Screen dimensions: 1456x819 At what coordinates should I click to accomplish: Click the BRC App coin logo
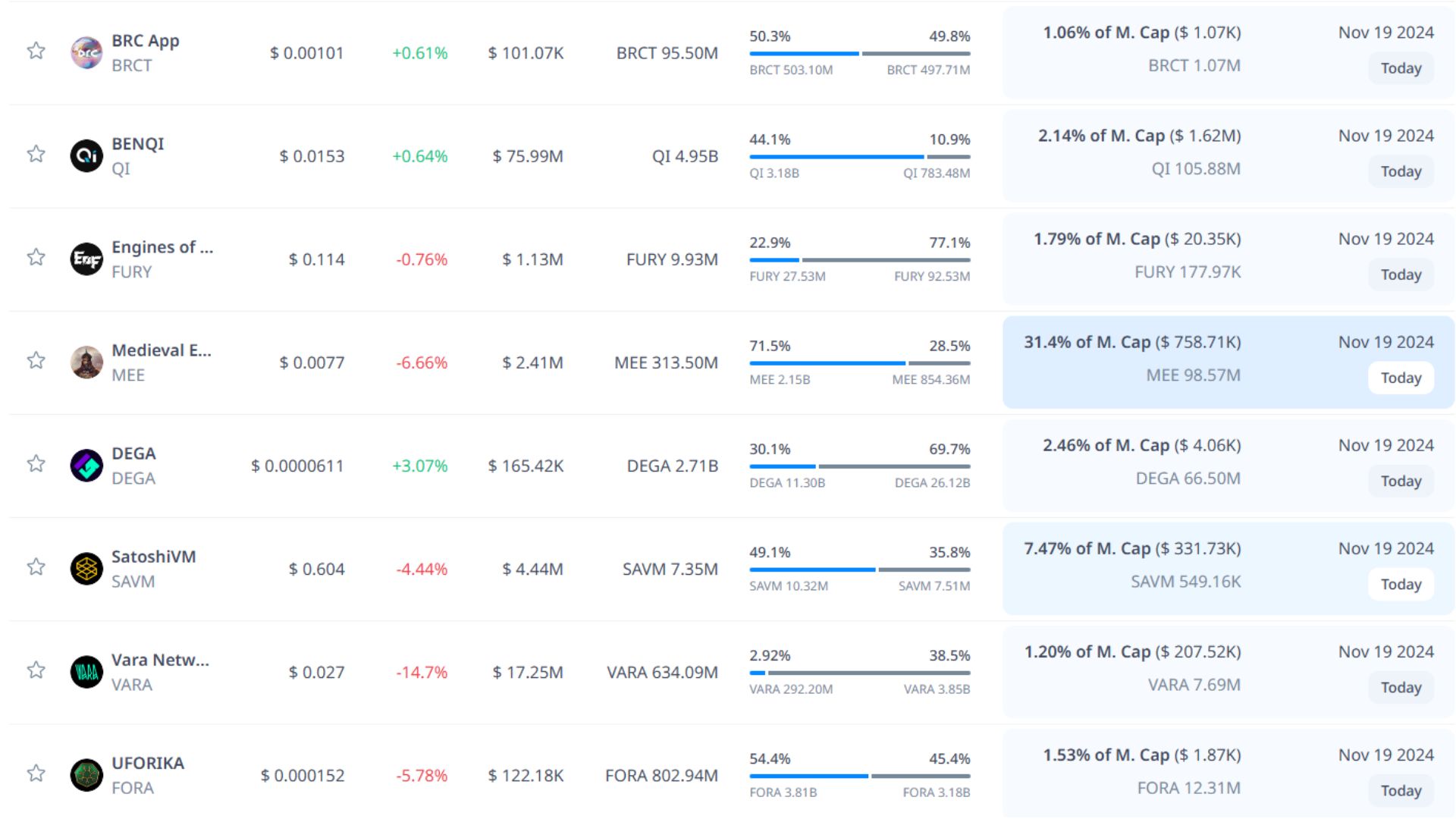[86, 53]
